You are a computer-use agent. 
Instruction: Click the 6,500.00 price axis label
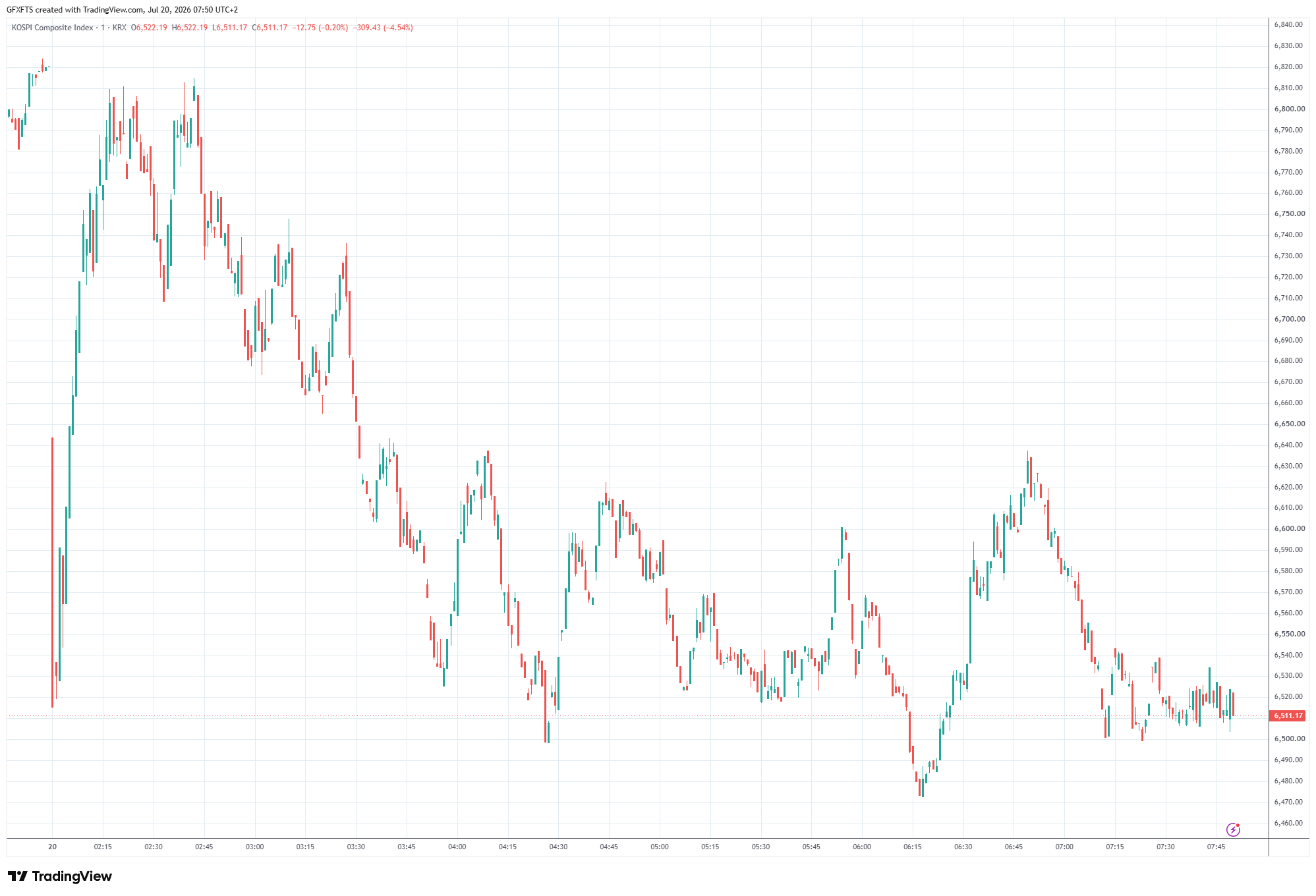(x=1289, y=739)
